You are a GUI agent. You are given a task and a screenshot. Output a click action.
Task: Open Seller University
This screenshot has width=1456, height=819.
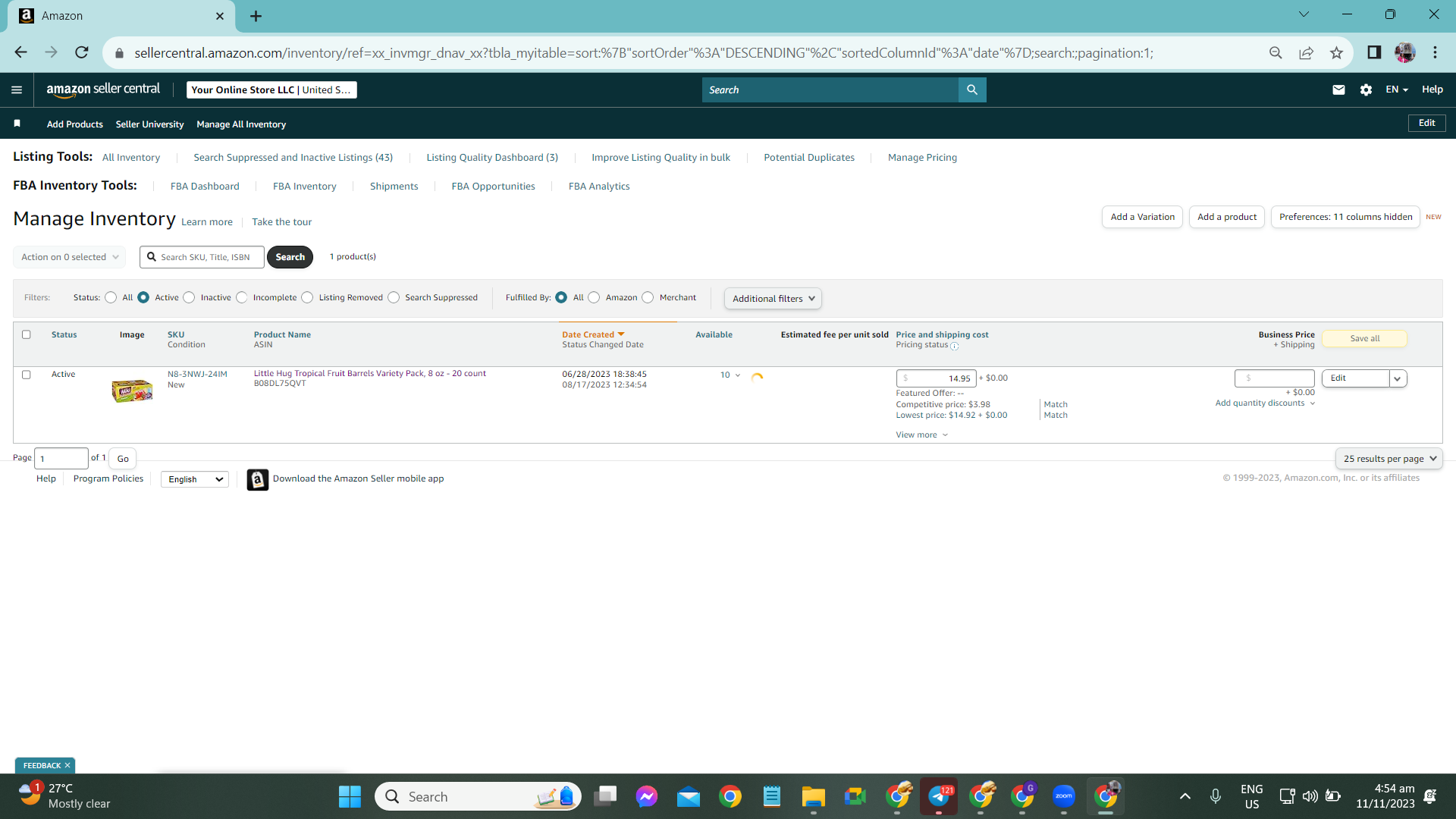(149, 124)
